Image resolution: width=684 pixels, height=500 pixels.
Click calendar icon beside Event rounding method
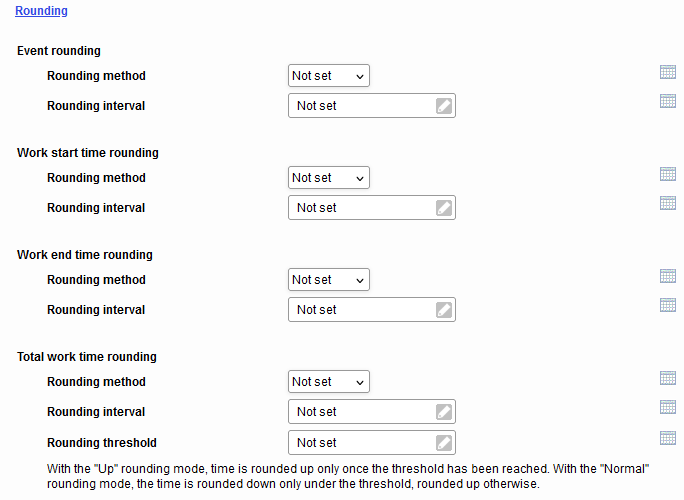click(x=668, y=72)
